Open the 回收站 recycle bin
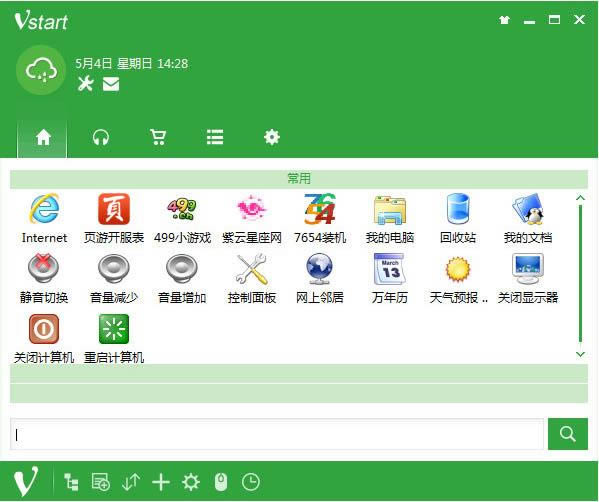 tap(458, 218)
